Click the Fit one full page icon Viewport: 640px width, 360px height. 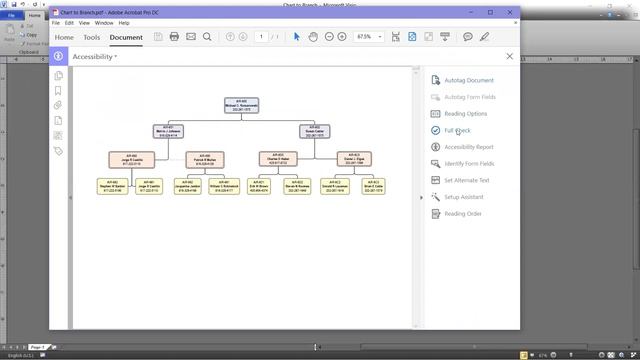coord(412,37)
